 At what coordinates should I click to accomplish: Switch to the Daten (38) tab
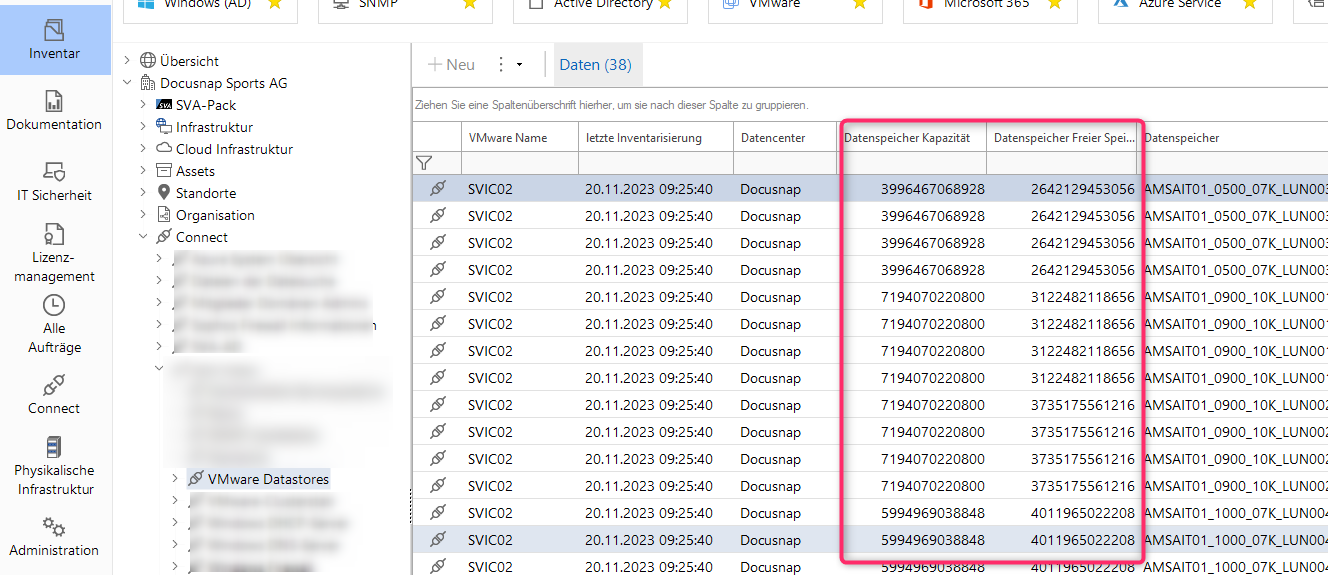(x=595, y=65)
